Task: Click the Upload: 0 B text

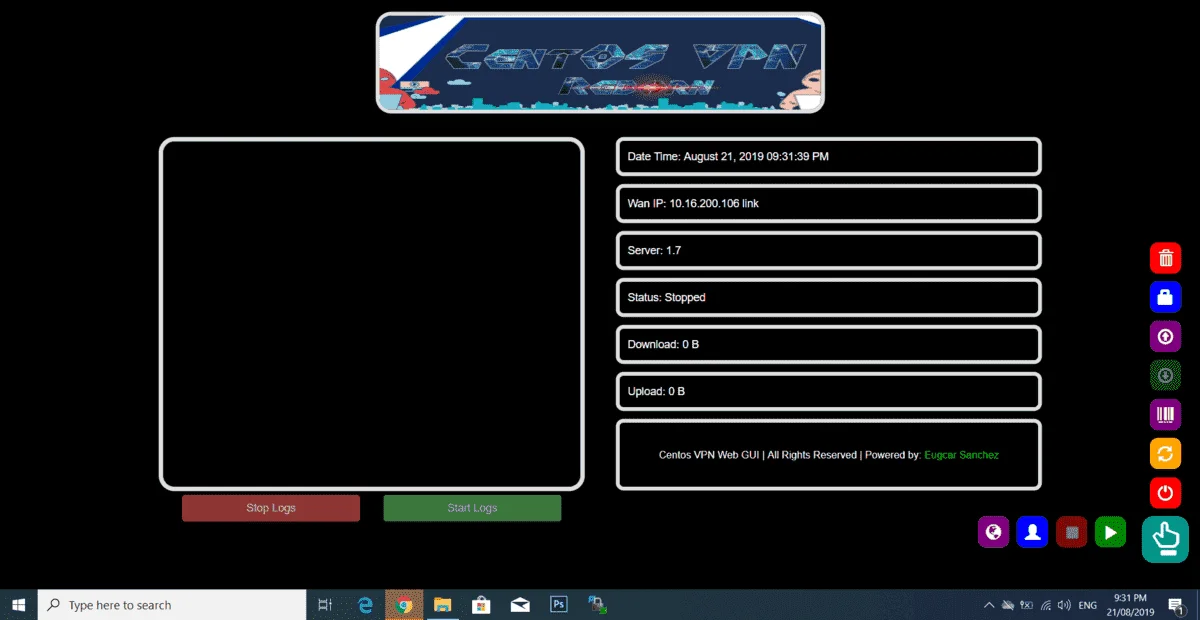Action: (x=656, y=392)
